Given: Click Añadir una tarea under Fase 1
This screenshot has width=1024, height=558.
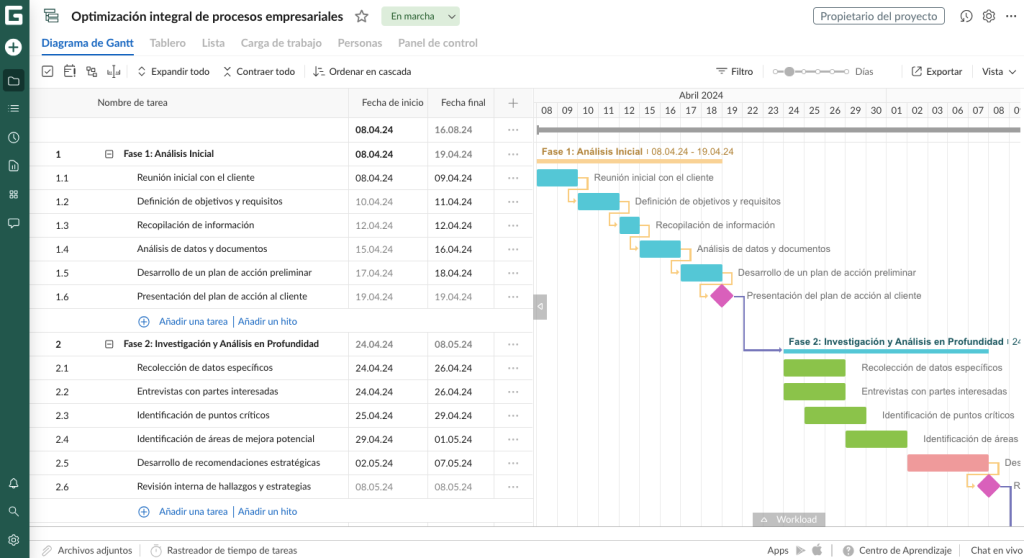Looking at the screenshot, I should (193, 321).
